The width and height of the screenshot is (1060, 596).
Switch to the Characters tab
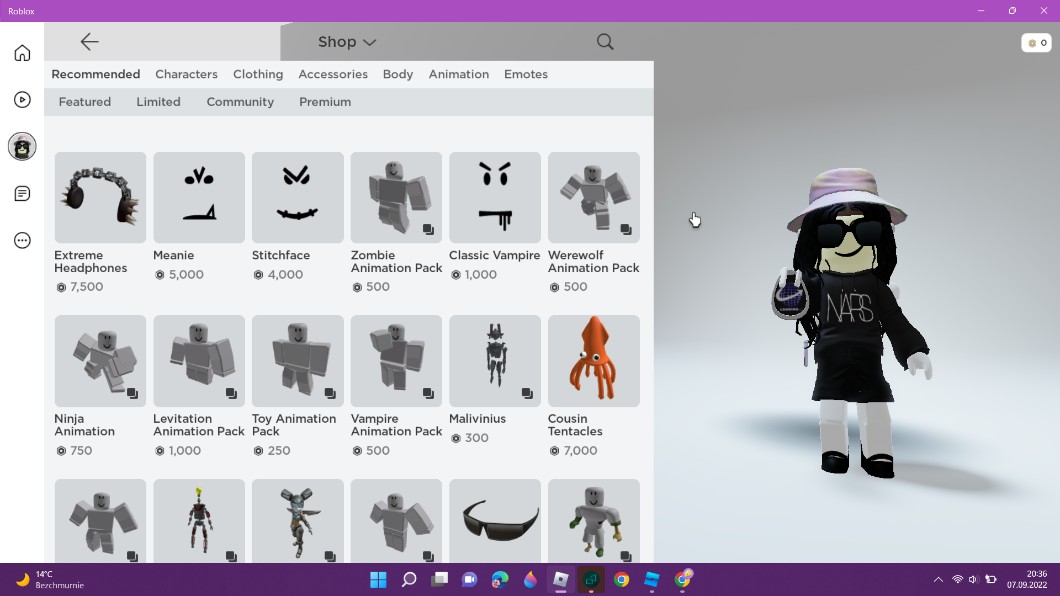pyautogui.click(x=186, y=74)
